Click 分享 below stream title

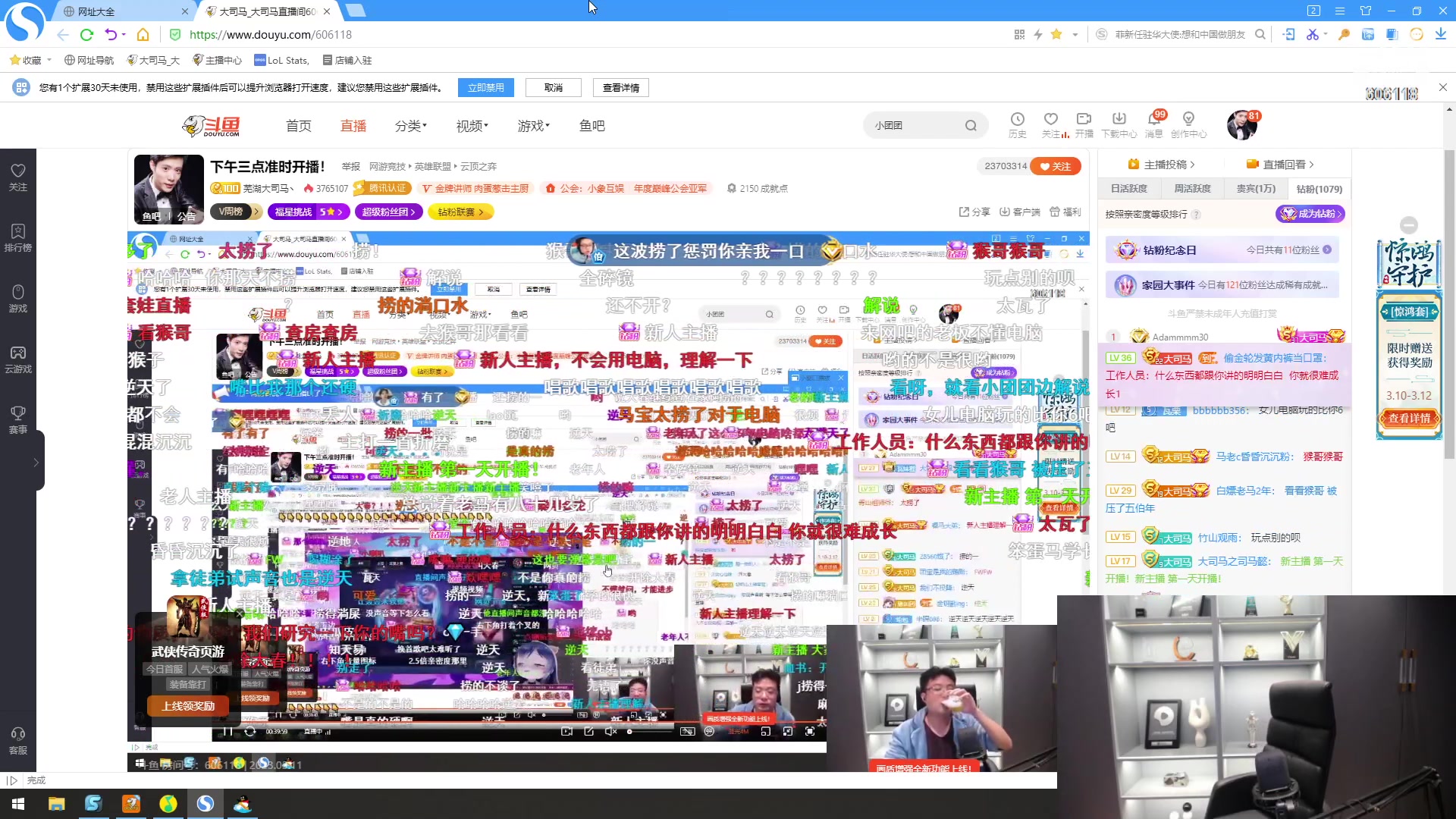pos(974,212)
